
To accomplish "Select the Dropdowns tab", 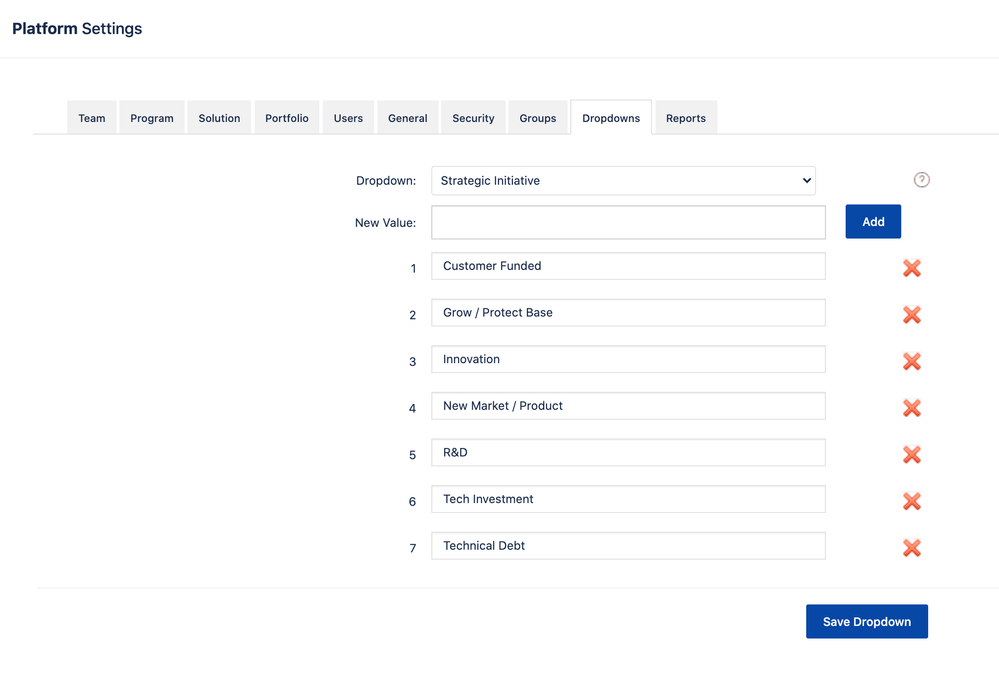I will [x=611, y=118].
